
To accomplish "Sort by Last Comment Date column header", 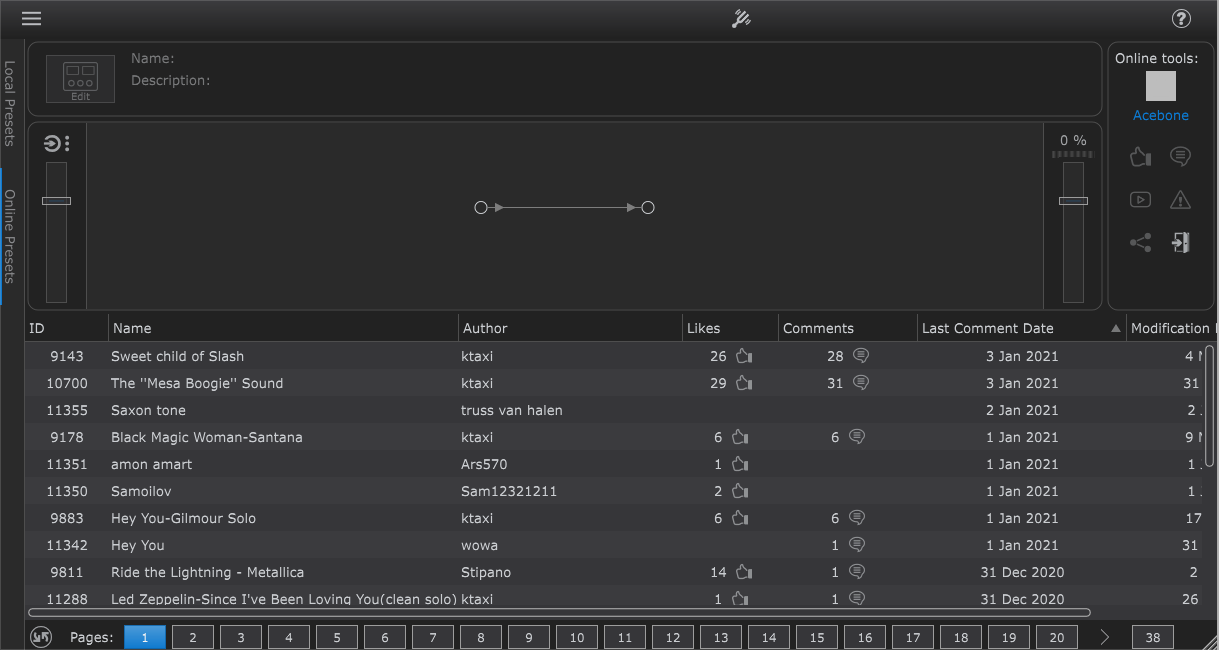I will [1022, 328].
